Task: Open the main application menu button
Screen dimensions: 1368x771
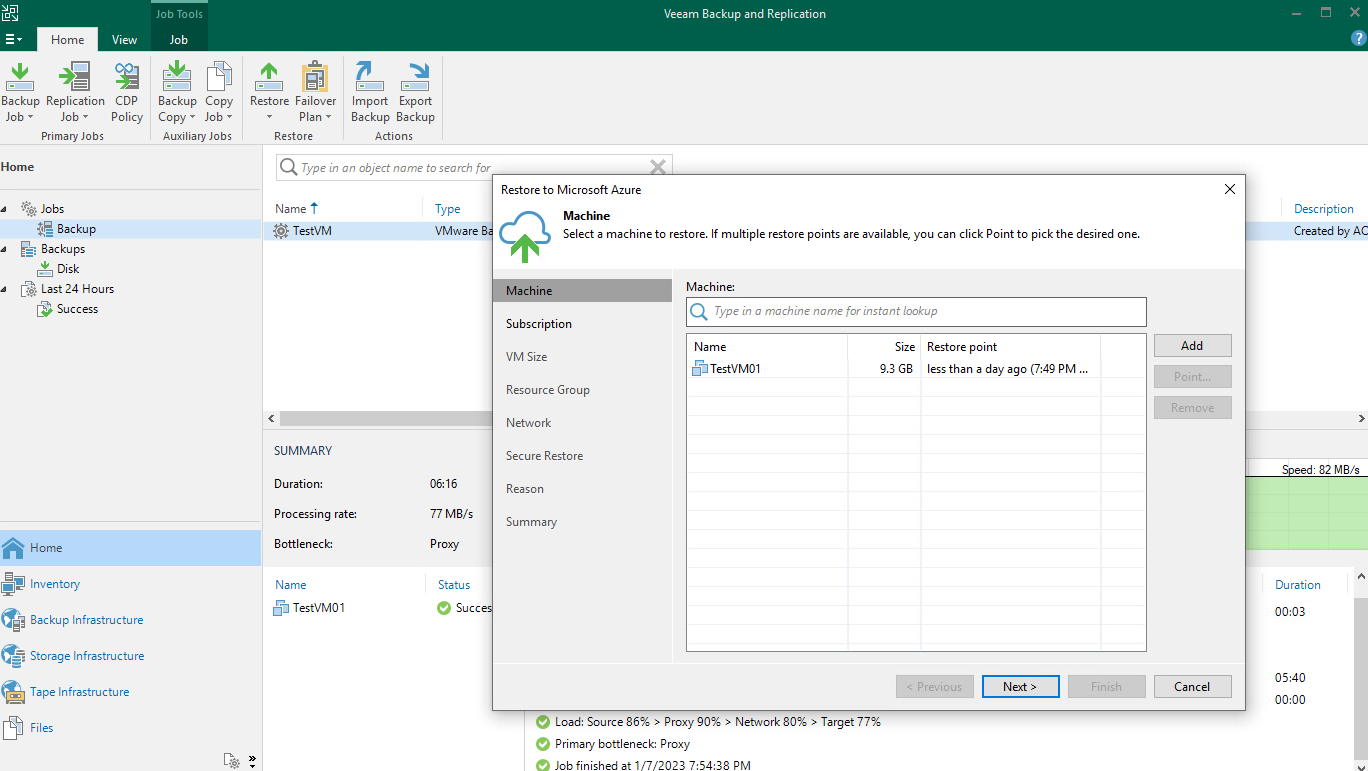Action: pos(14,40)
